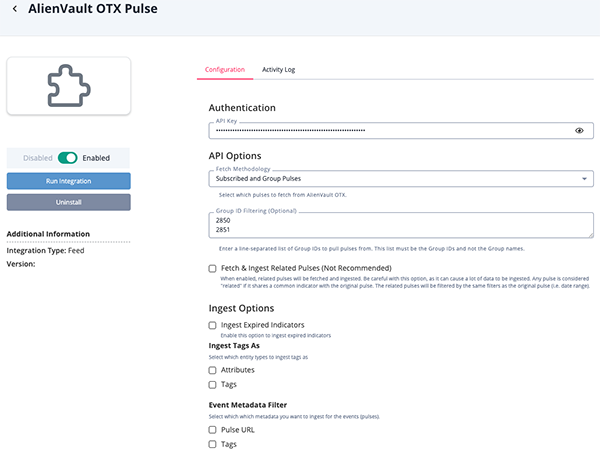Click the Uninstall button
The image size is (600, 453).
point(68,202)
